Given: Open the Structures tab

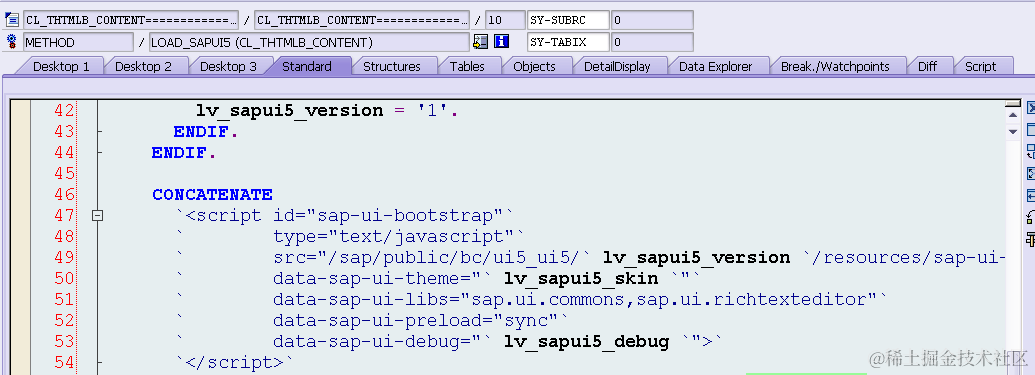Looking at the screenshot, I should click(x=391, y=66).
